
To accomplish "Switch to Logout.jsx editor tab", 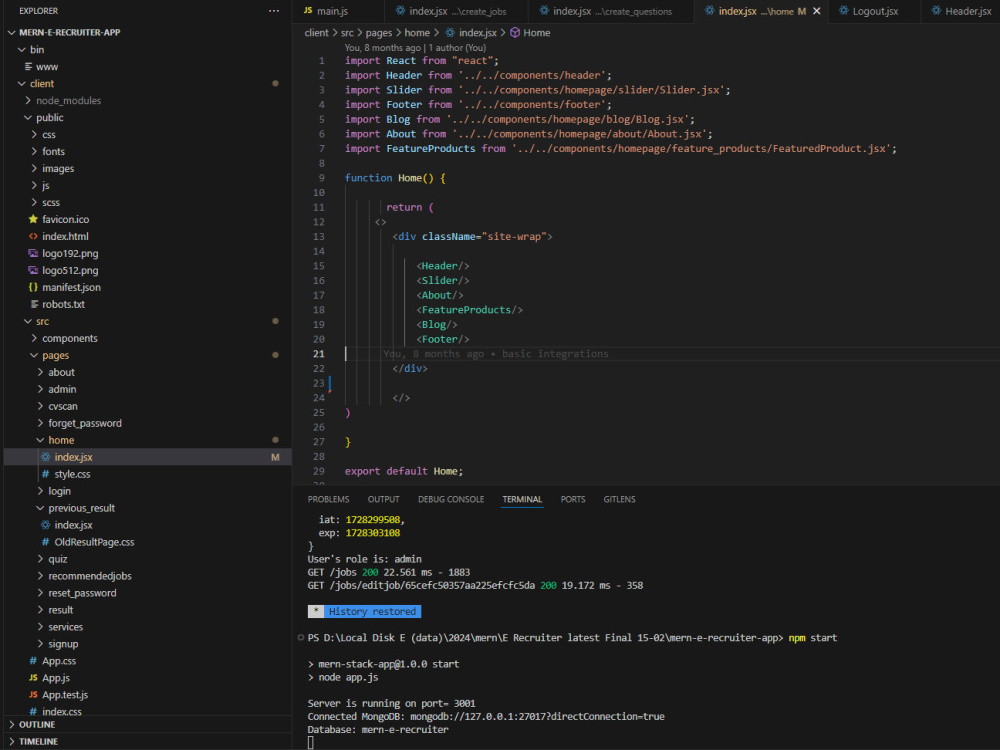I will [x=874, y=11].
